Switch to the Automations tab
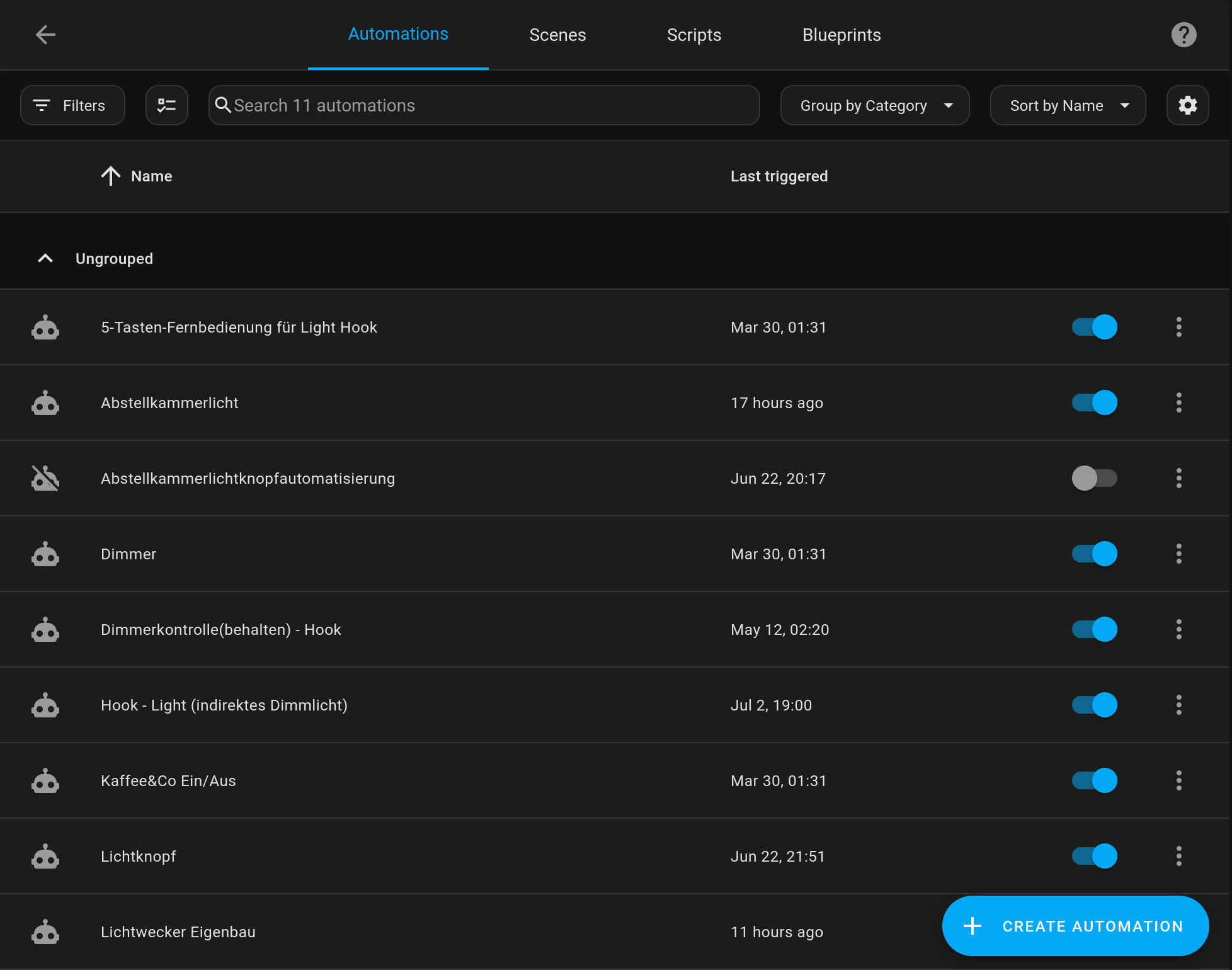 point(398,34)
